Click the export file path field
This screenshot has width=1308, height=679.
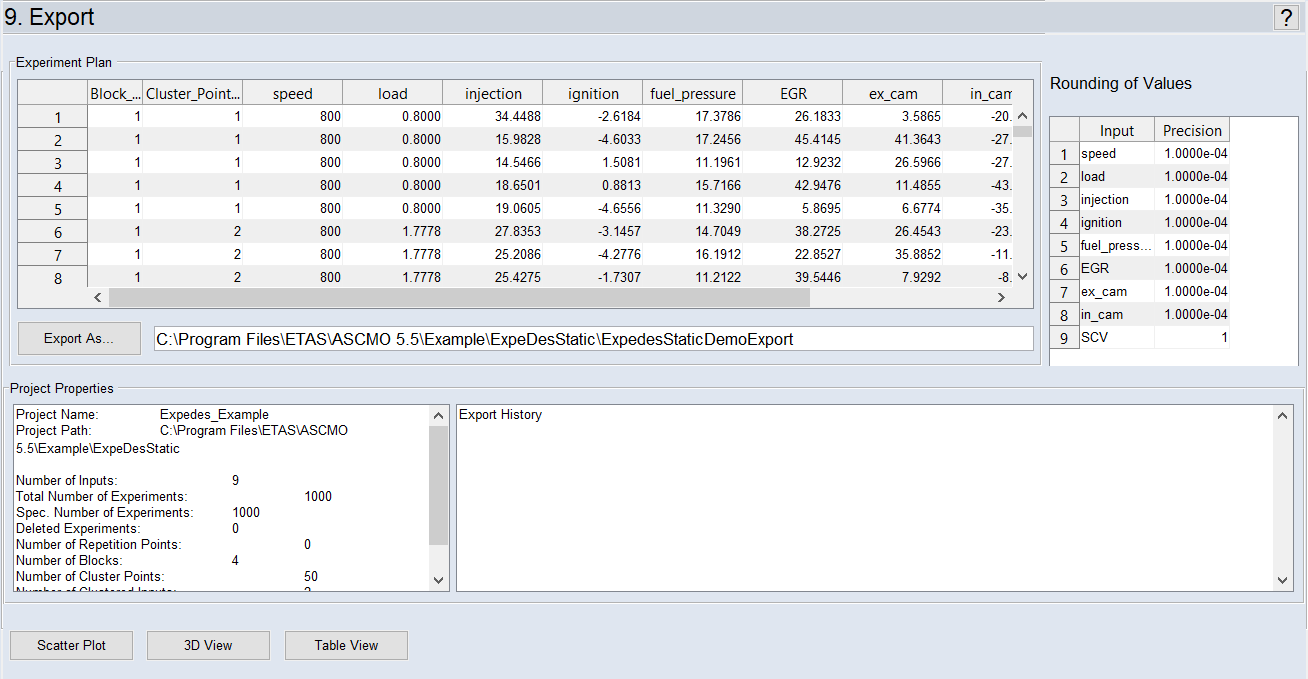[x=593, y=339]
